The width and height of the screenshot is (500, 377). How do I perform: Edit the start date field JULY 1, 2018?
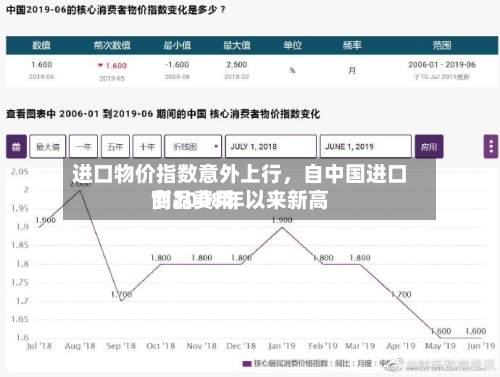271,146
